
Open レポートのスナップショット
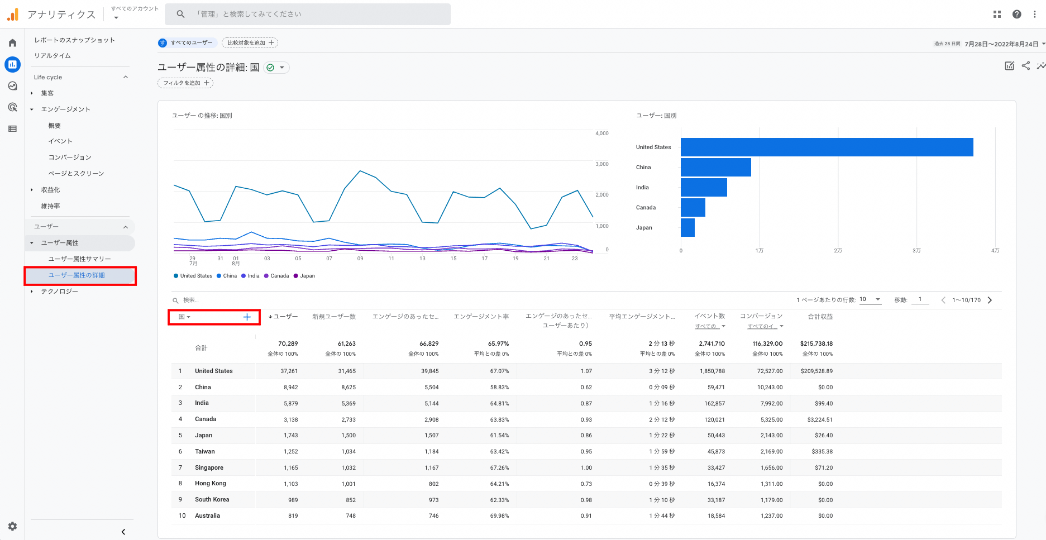click(x=74, y=41)
